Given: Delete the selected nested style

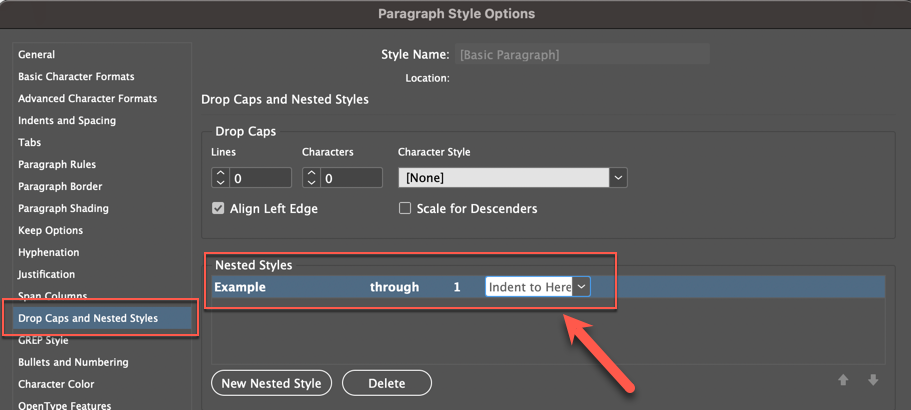Looking at the screenshot, I should click(x=387, y=383).
